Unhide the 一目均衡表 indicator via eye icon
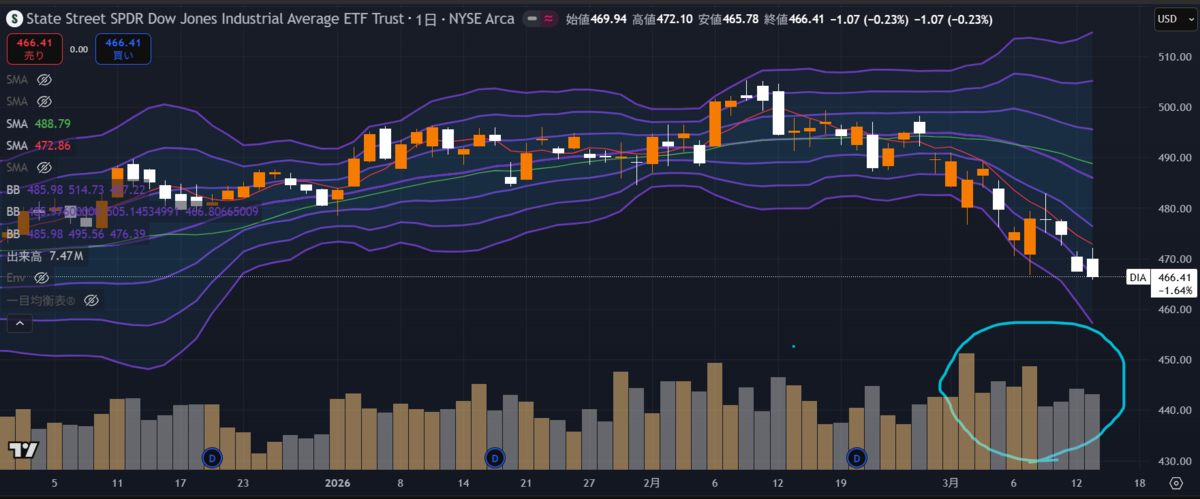Screen dimensions: 1200x499 point(91,299)
